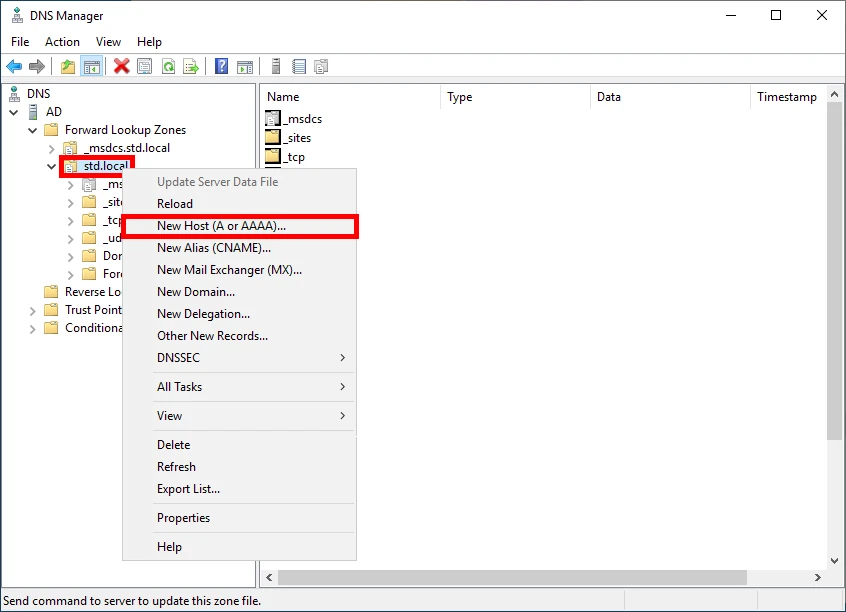Click the Forward navigation arrow
Screen dimensions: 846x612
point(37,66)
